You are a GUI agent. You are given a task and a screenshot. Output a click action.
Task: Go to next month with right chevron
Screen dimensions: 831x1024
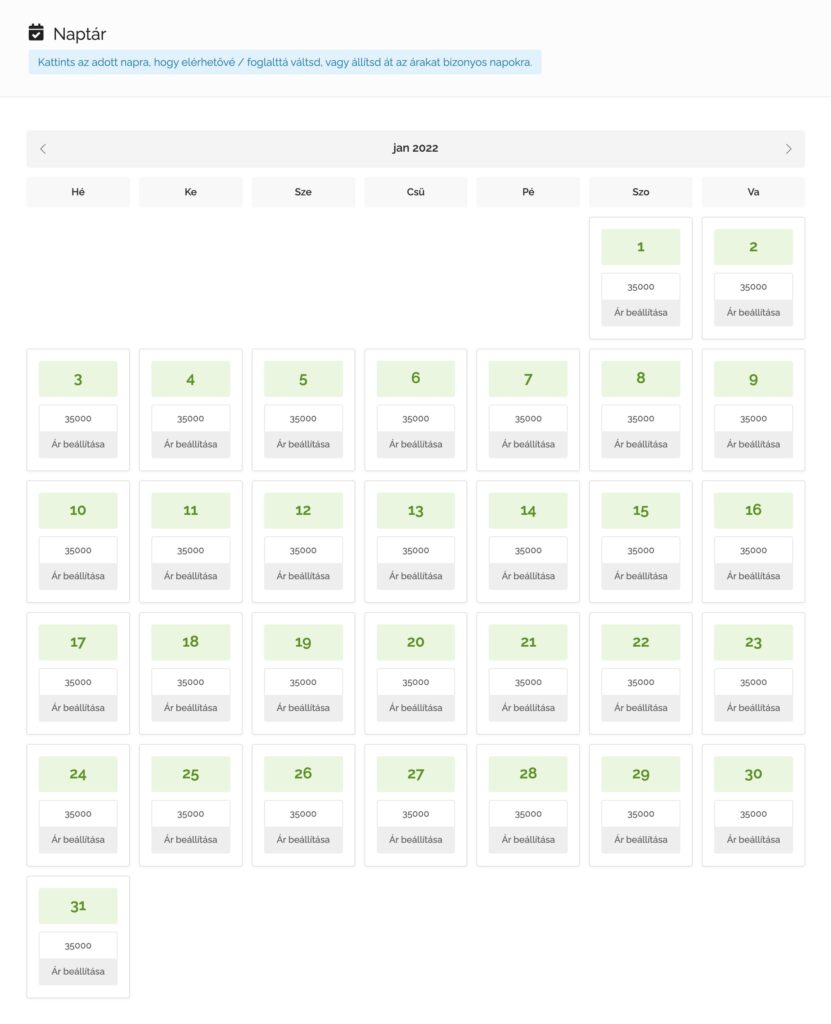coord(788,149)
